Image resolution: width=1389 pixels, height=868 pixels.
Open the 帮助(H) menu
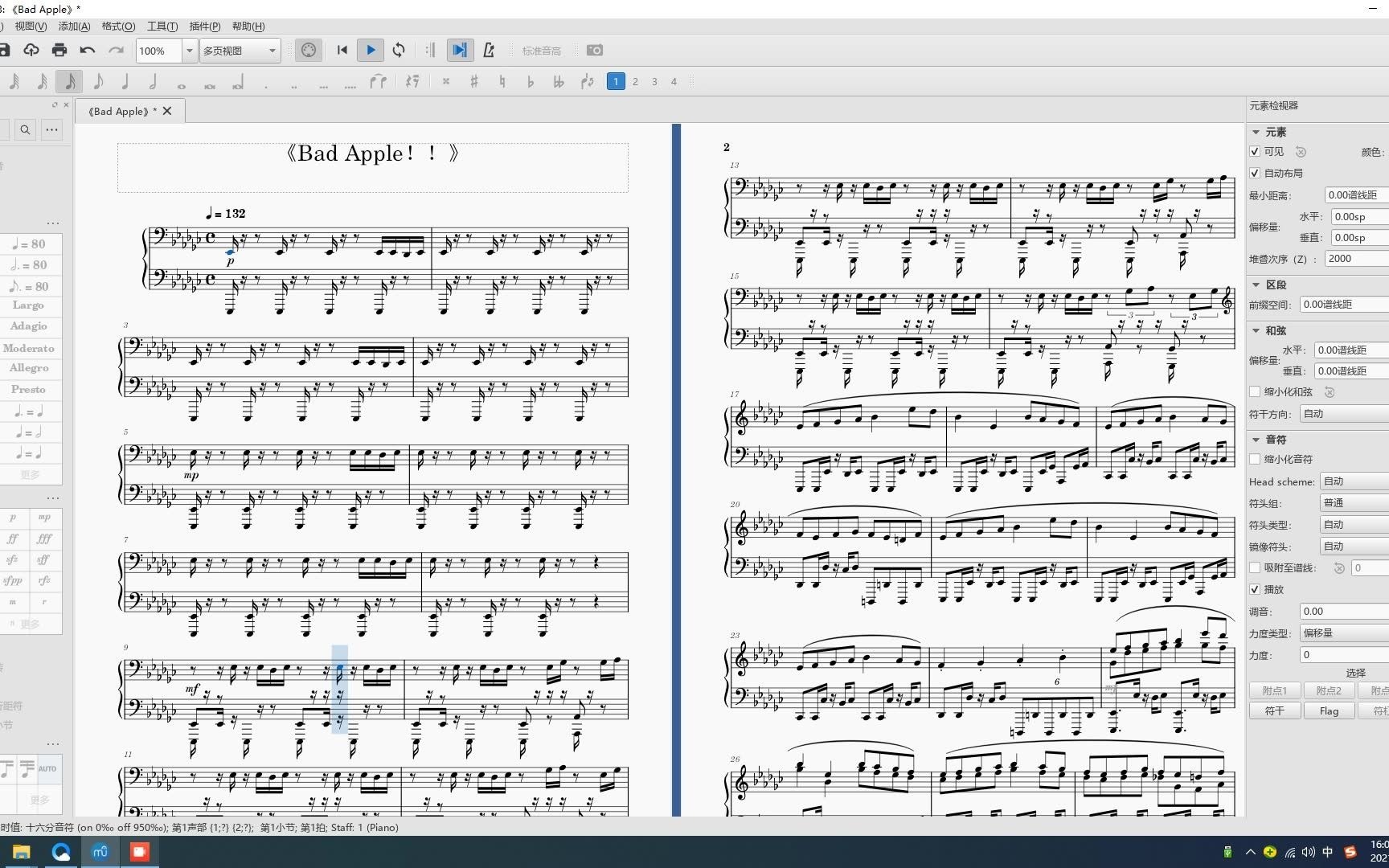click(x=248, y=27)
